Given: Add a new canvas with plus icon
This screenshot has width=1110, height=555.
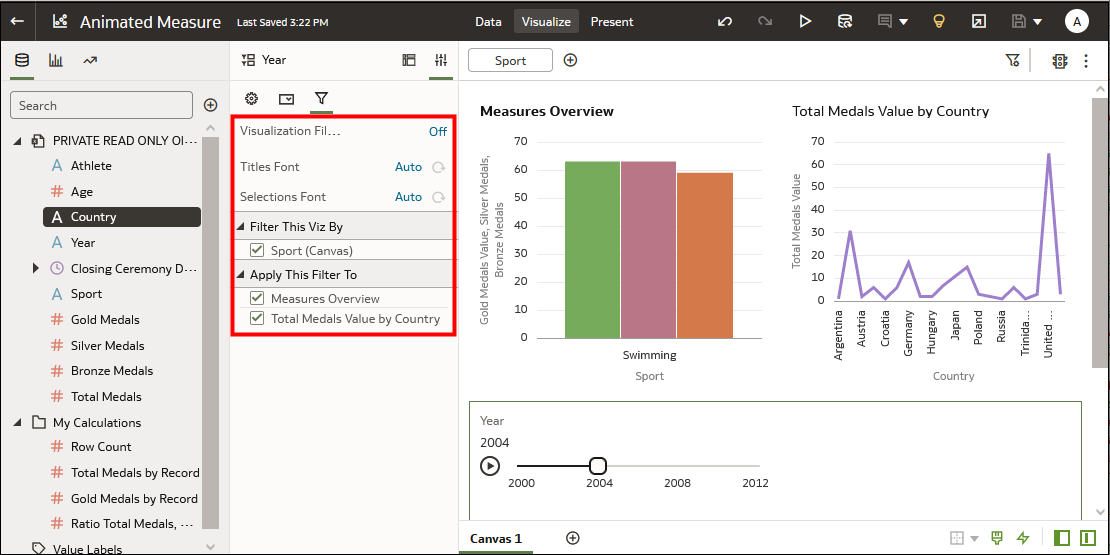Looking at the screenshot, I should point(573,538).
